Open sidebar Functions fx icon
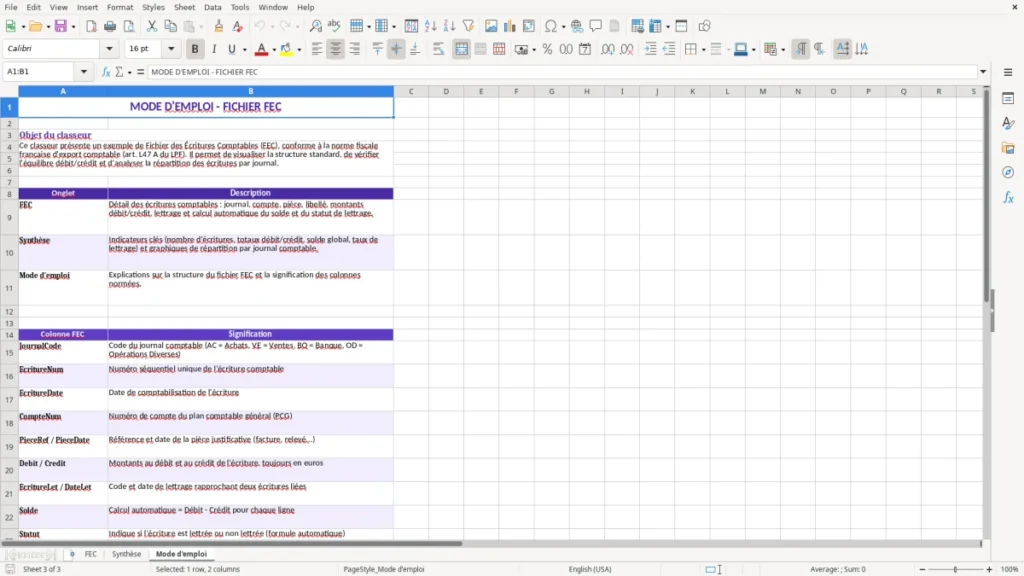Image resolution: width=1024 pixels, height=576 pixels. click(1008, 197)
